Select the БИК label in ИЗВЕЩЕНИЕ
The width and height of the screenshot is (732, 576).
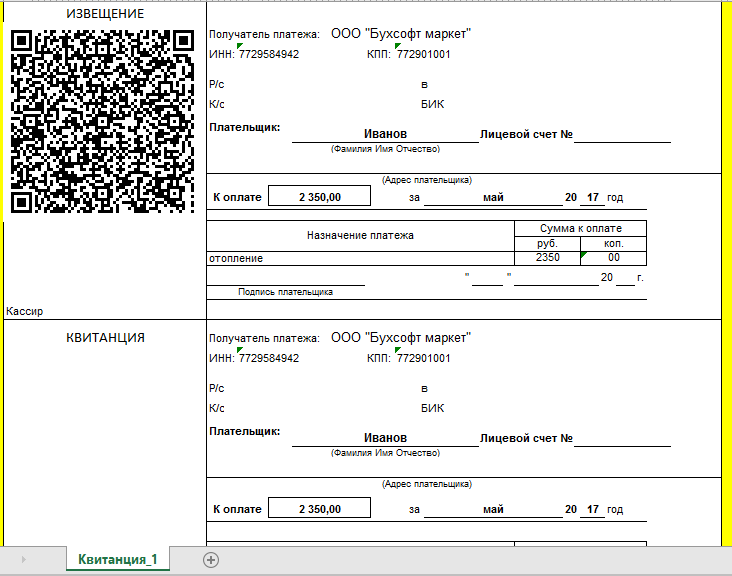click(x=432, y=104)
